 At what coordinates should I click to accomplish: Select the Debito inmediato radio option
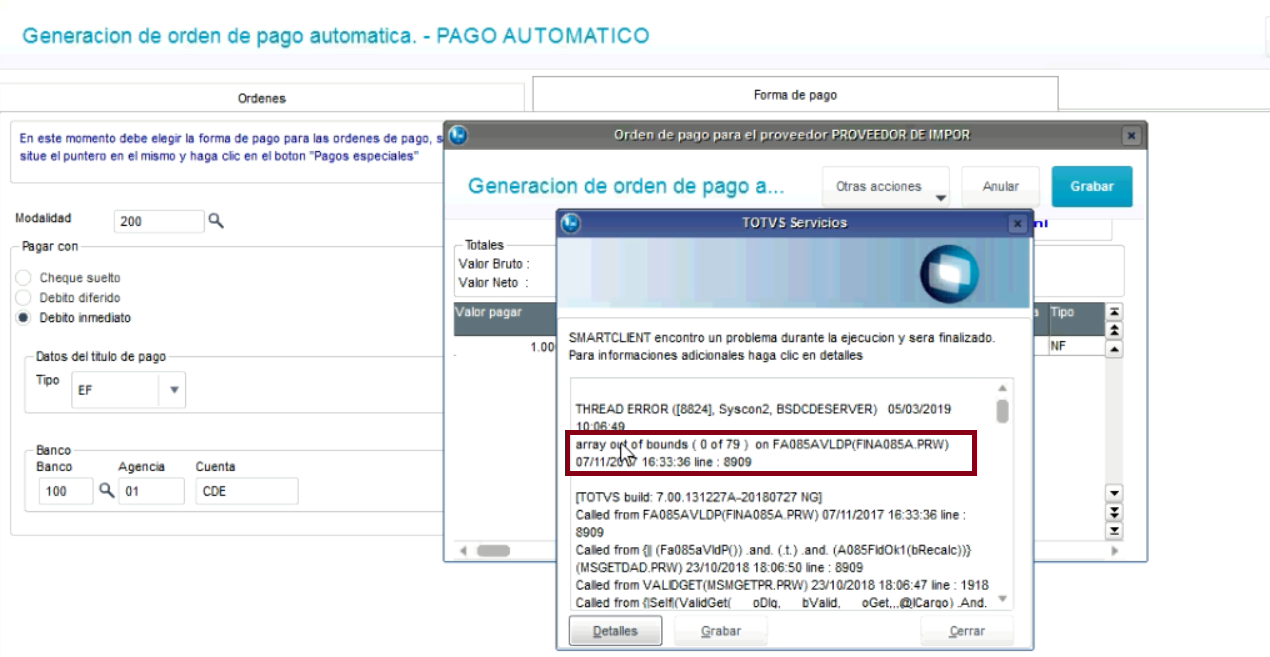23,318
